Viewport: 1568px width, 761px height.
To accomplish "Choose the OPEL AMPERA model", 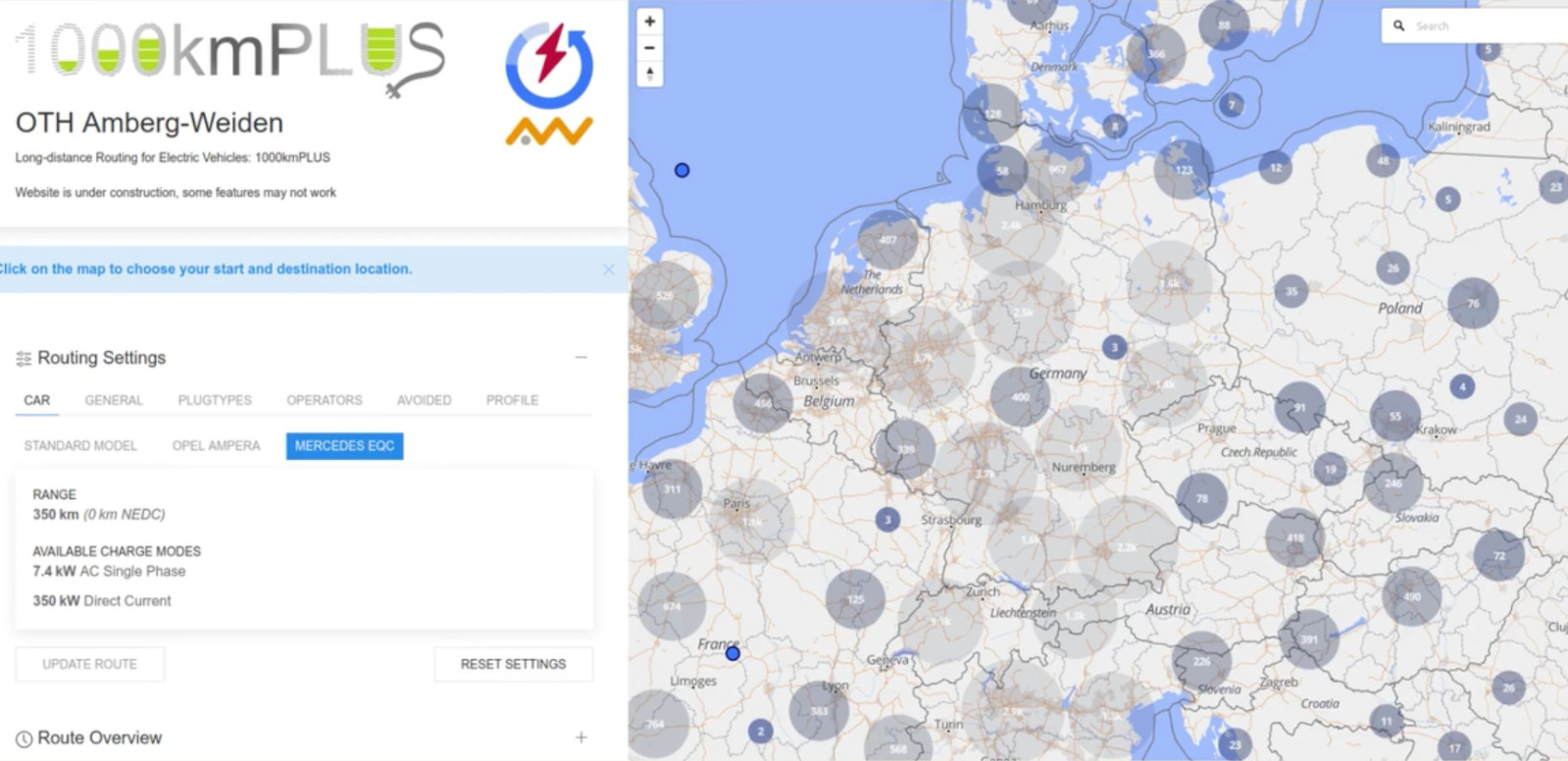I will (216, 445).
